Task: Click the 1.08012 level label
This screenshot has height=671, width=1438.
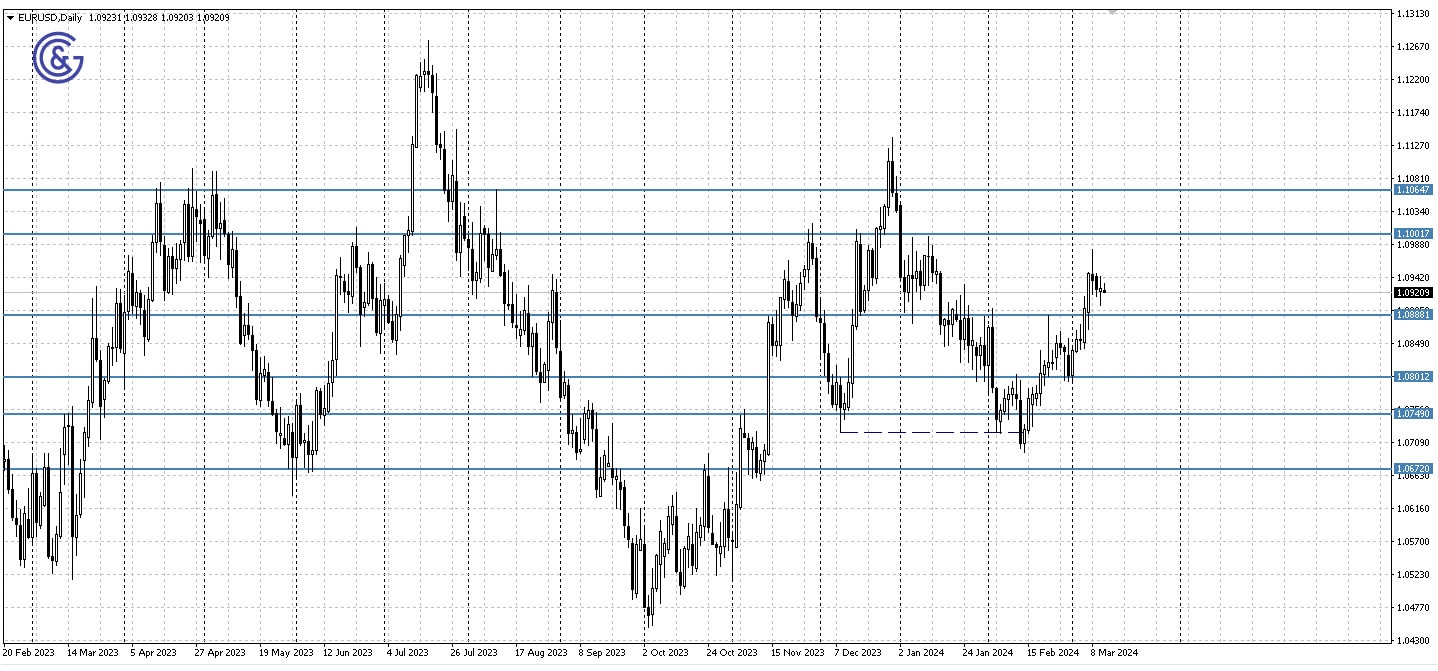Action: point(1413,378)
